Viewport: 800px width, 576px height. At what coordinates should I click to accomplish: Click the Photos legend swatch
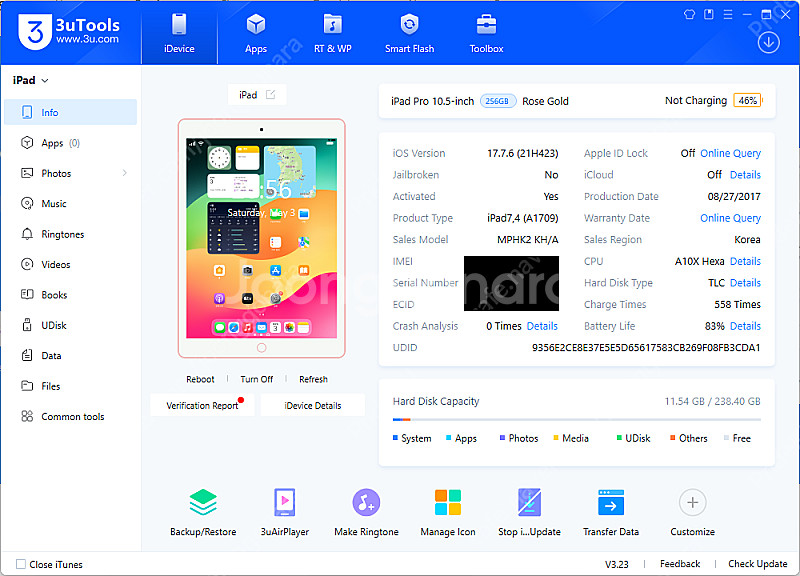pos(502,438)
